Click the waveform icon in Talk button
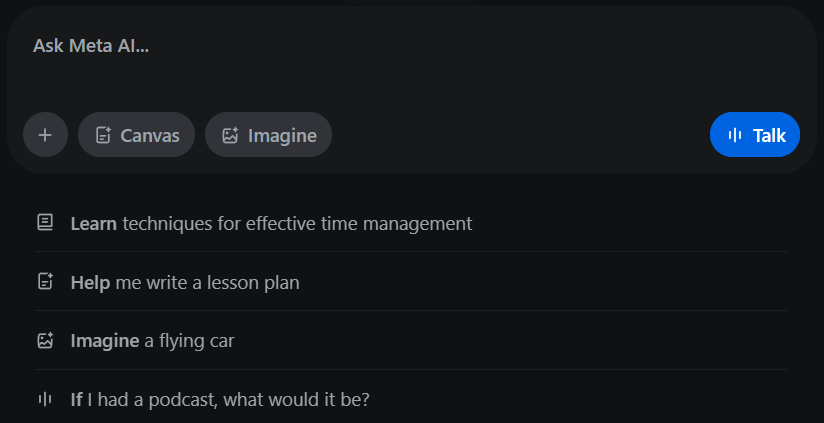 point(735,135)
